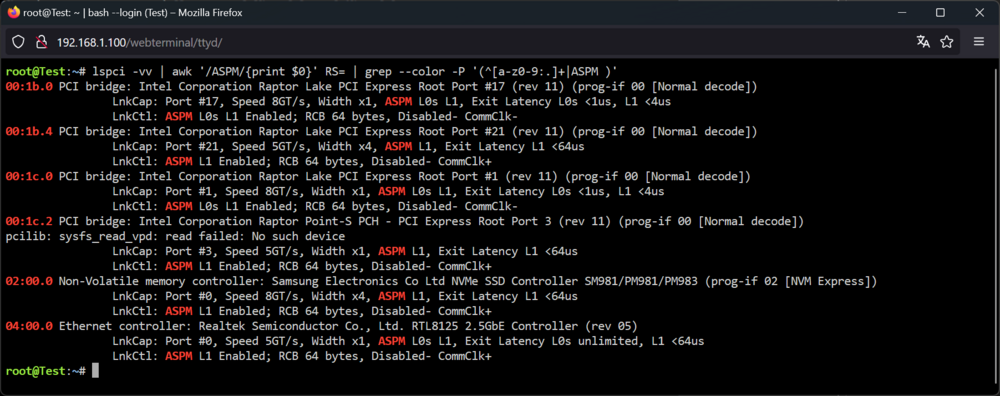Close the Firefox window
This screenshot has width=1000, height=396.
click(x=980, y=12)
